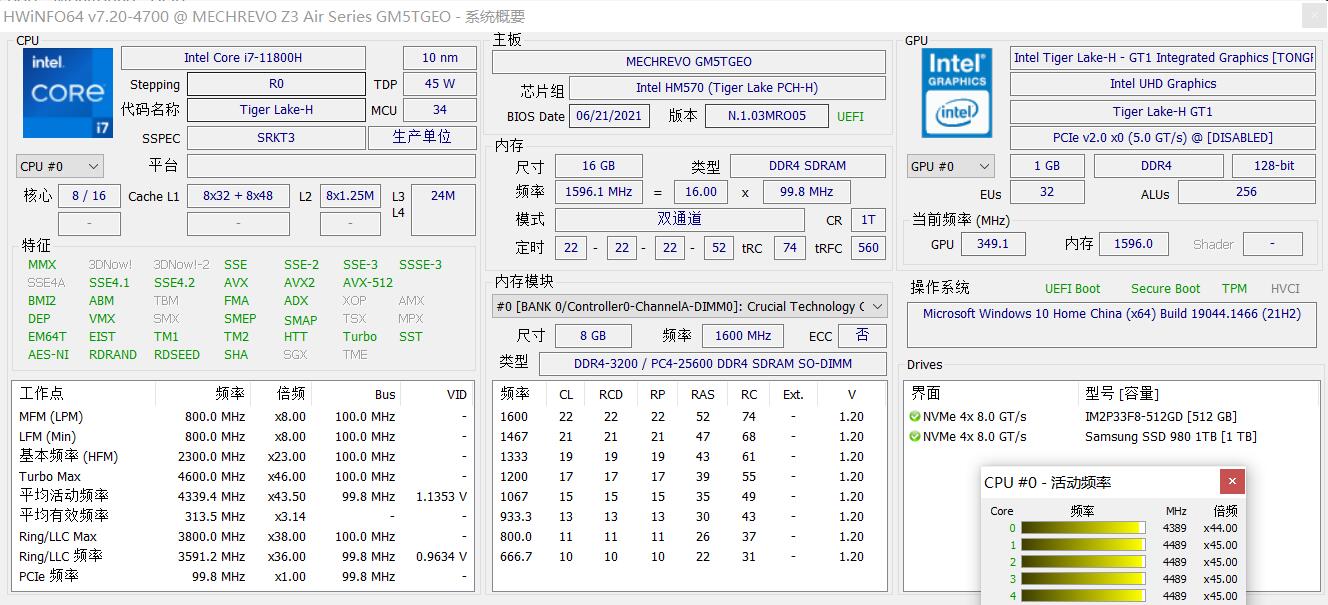
Task: Close the CPU #0 活动频率 window
Action: (x=1233, y=482)
